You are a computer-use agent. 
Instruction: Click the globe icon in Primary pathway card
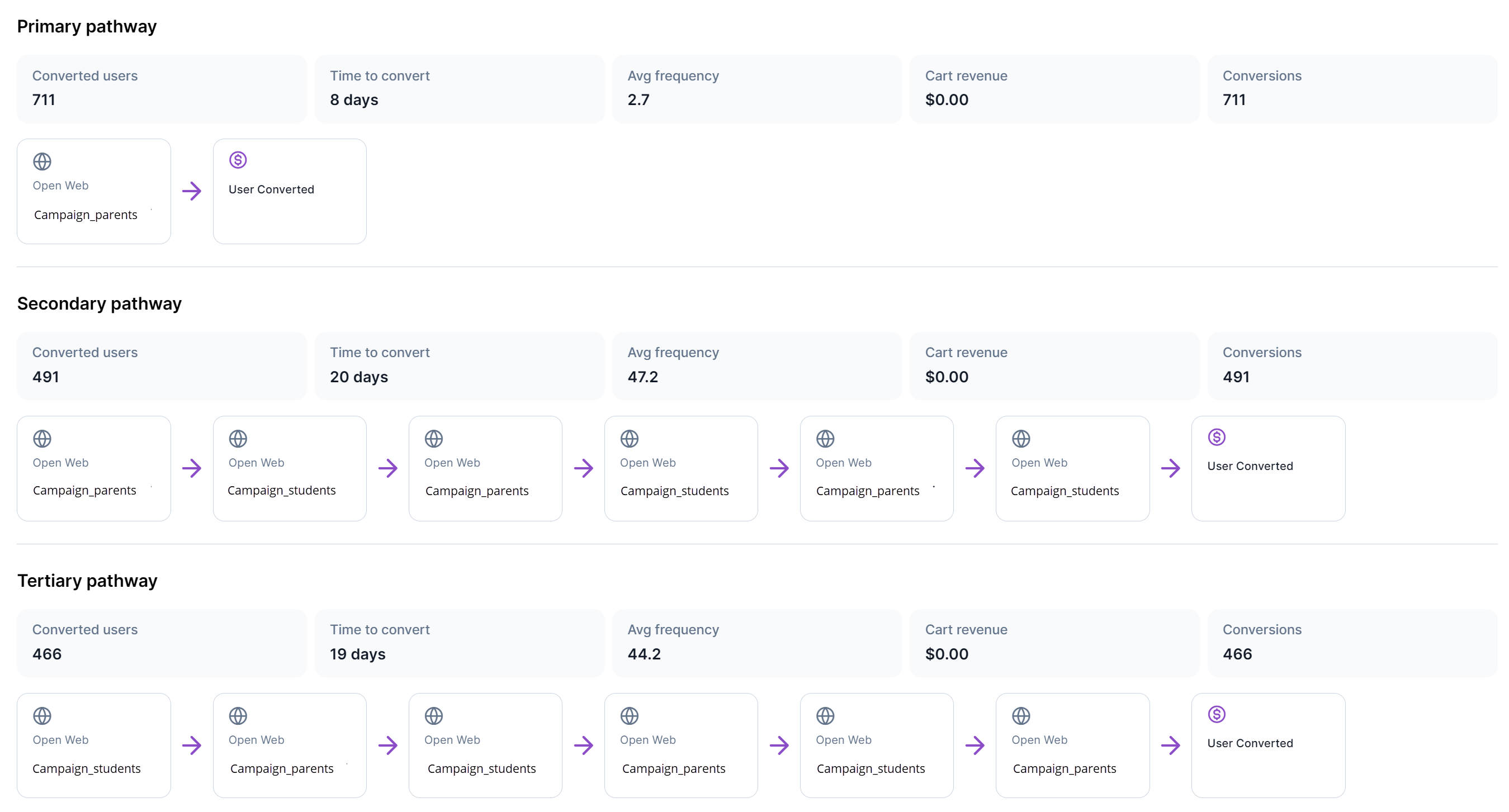point(42,161)
